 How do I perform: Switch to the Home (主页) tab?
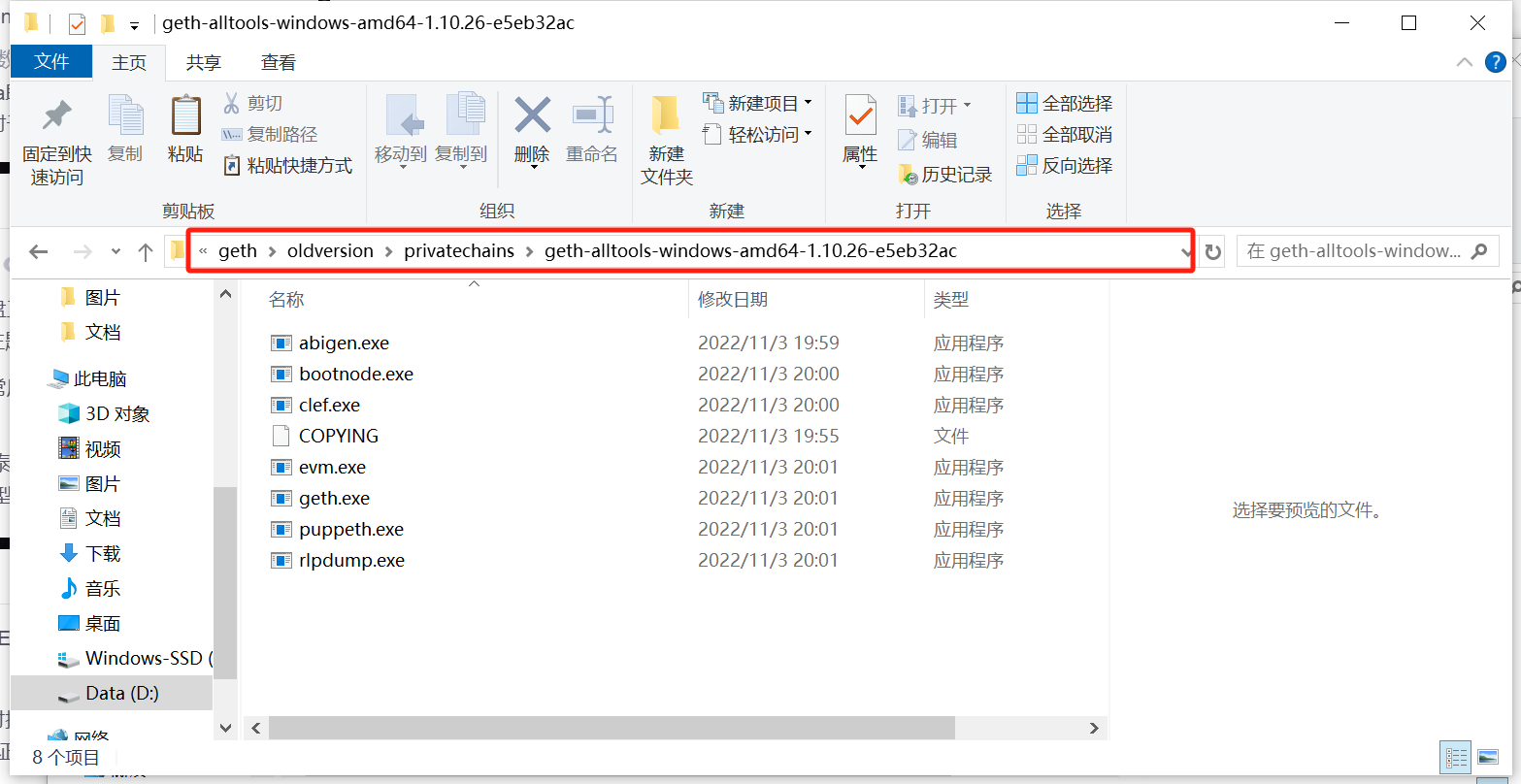129,62
